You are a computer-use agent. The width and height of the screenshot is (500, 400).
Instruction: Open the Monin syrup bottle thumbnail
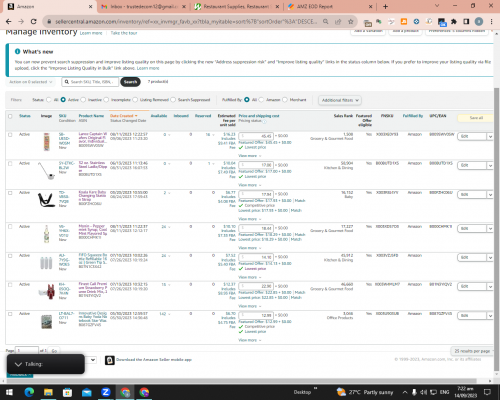[x=46, y=234]
